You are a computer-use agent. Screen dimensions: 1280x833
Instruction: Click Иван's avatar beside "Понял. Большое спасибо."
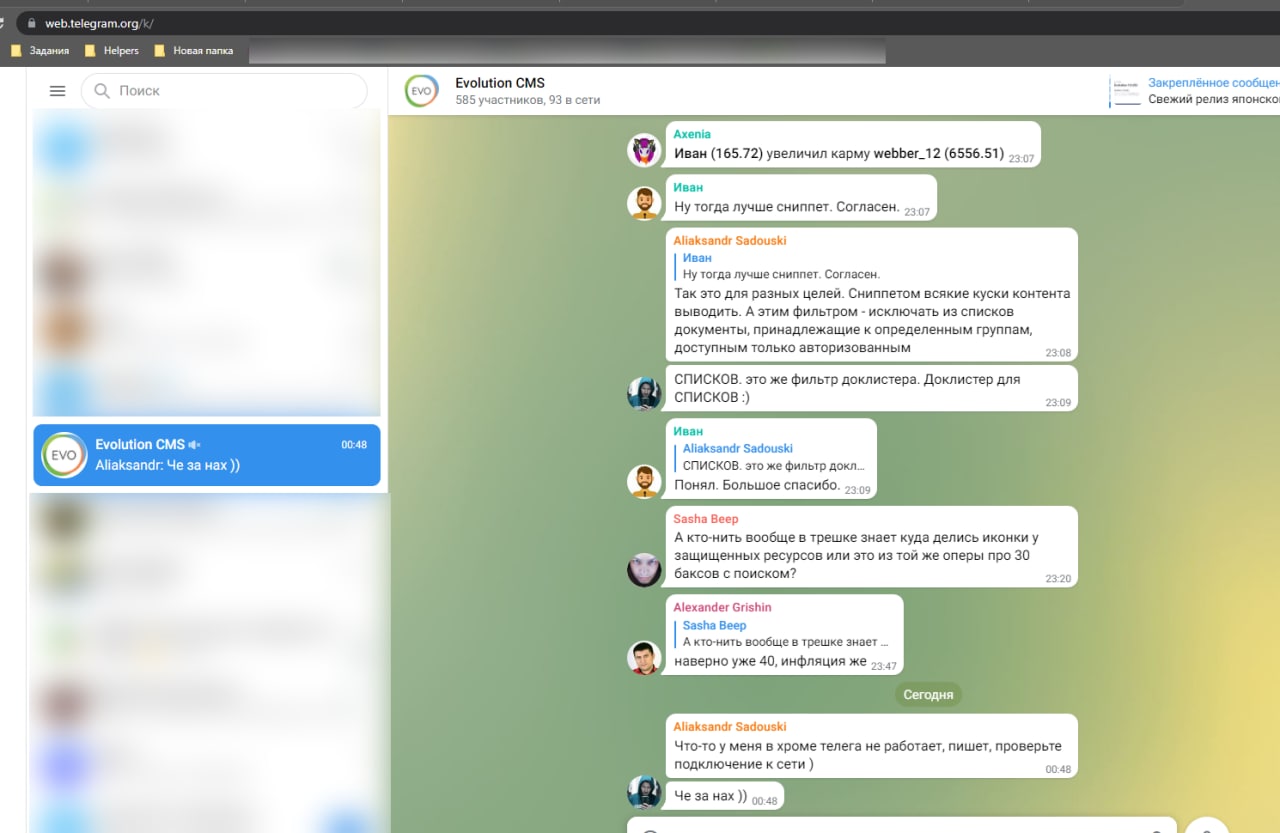click(x=644, y=481)
